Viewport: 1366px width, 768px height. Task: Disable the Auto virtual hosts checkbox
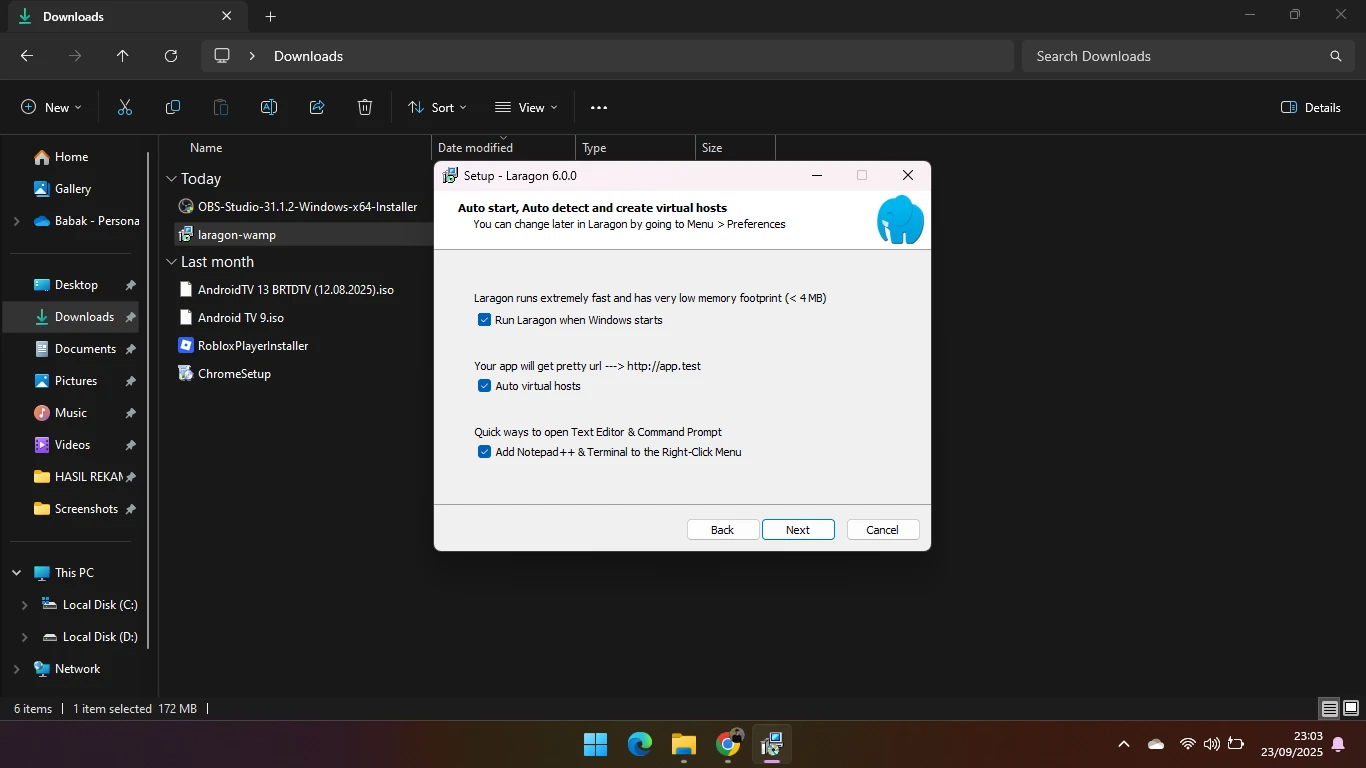[485, 386]
